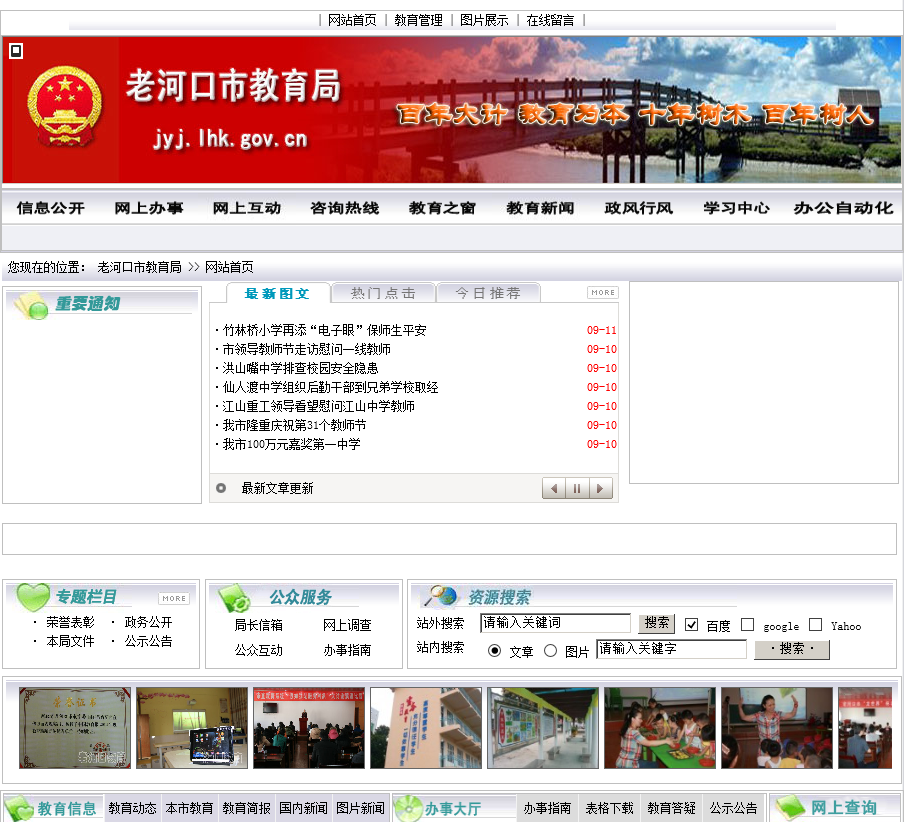Open article 洪山嘴中学排查校园安全隐患

point(300,368)
